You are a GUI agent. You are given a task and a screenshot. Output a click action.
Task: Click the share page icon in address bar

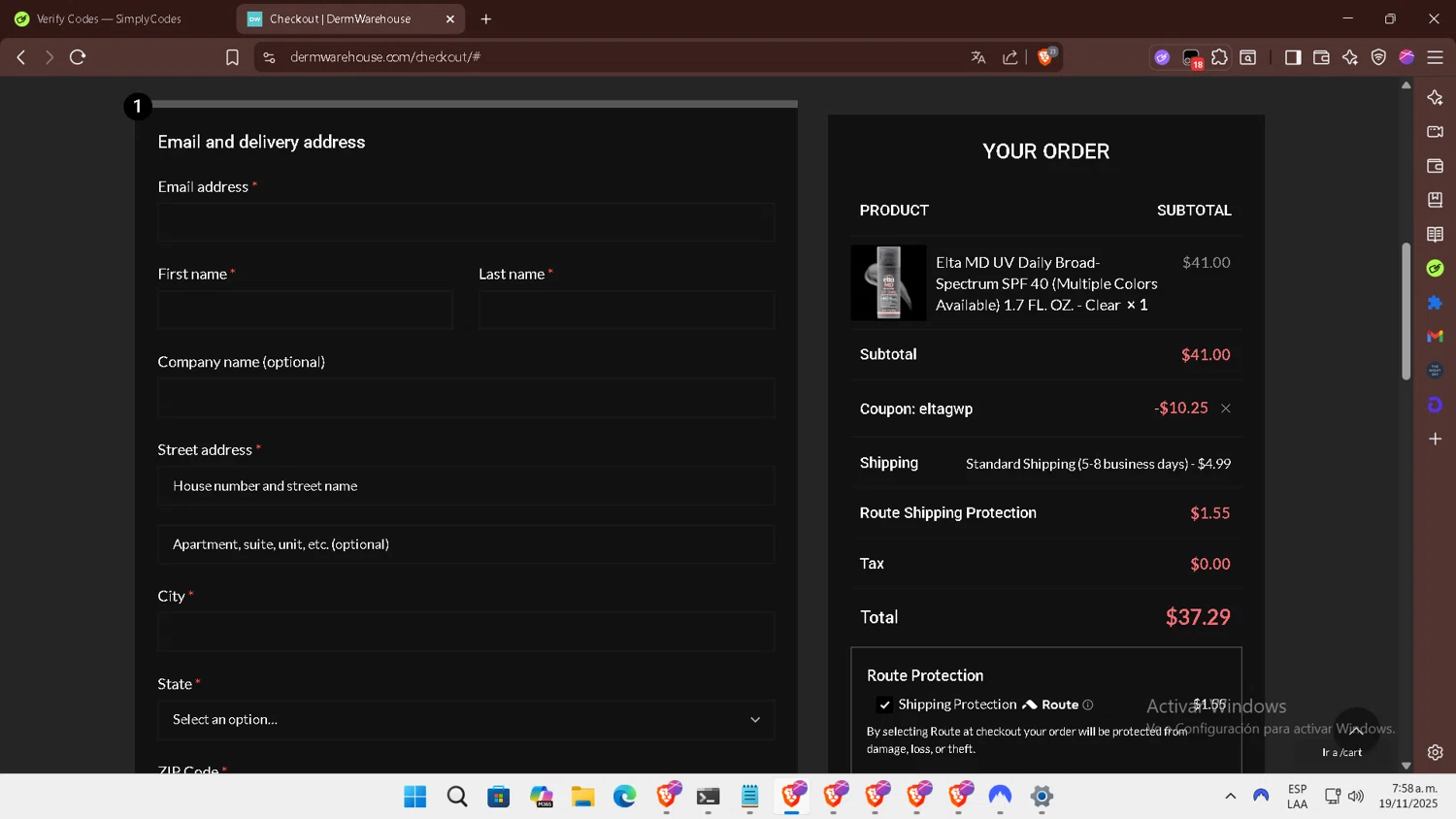1010,57
